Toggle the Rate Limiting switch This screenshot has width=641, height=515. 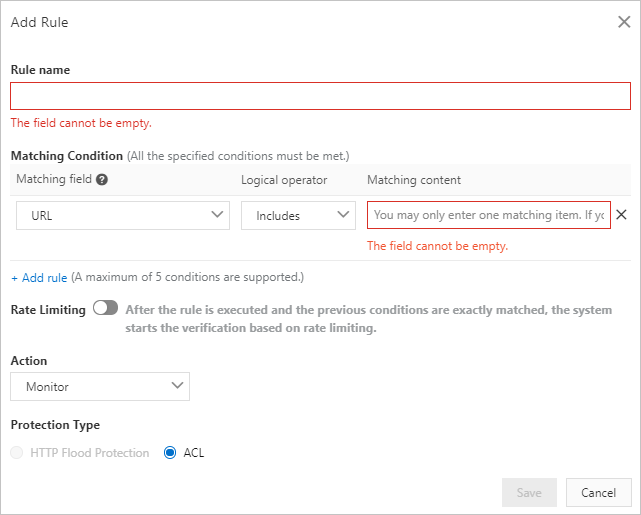105,308
